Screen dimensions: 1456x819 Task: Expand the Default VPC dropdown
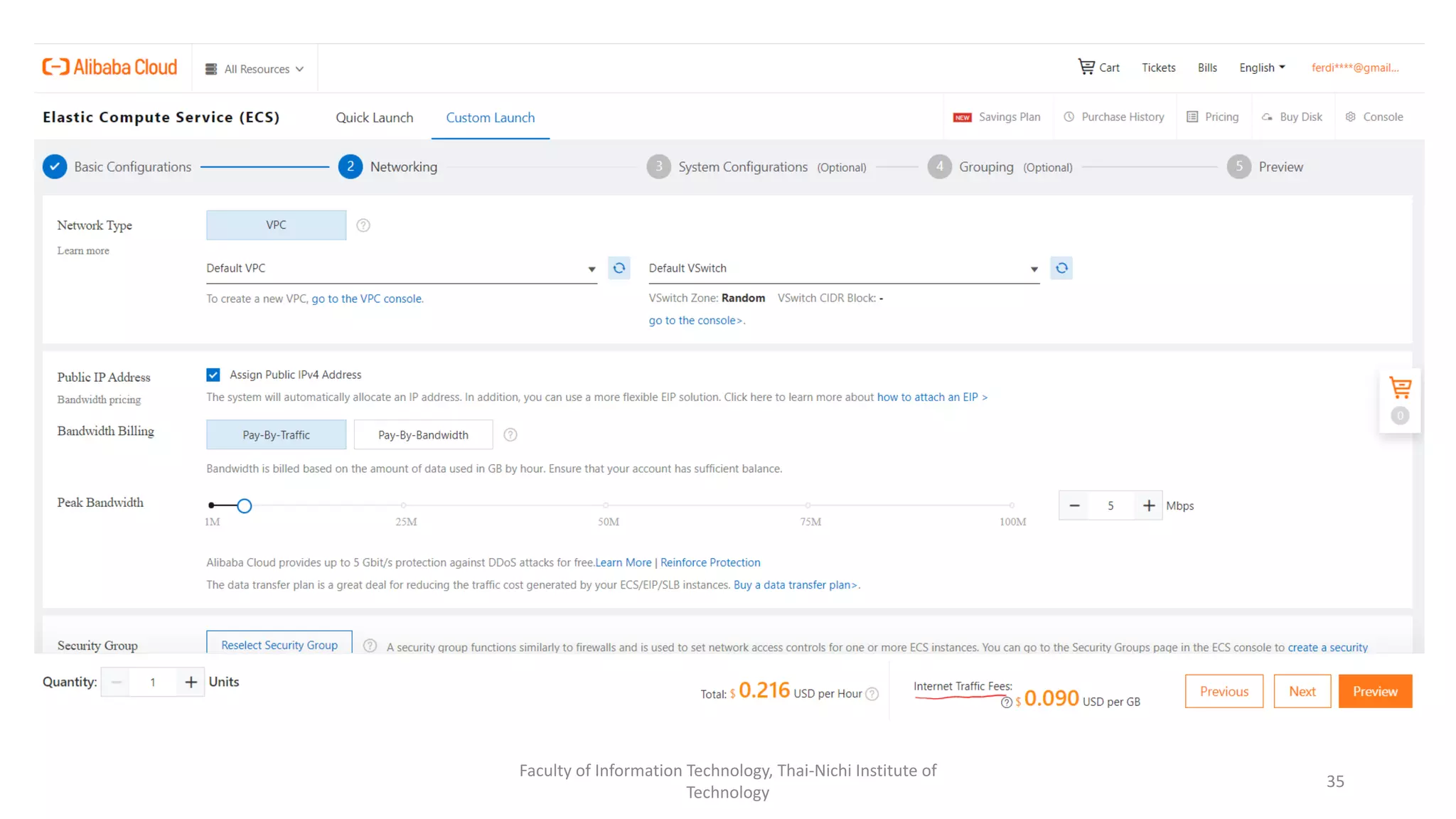pos(591,269)
